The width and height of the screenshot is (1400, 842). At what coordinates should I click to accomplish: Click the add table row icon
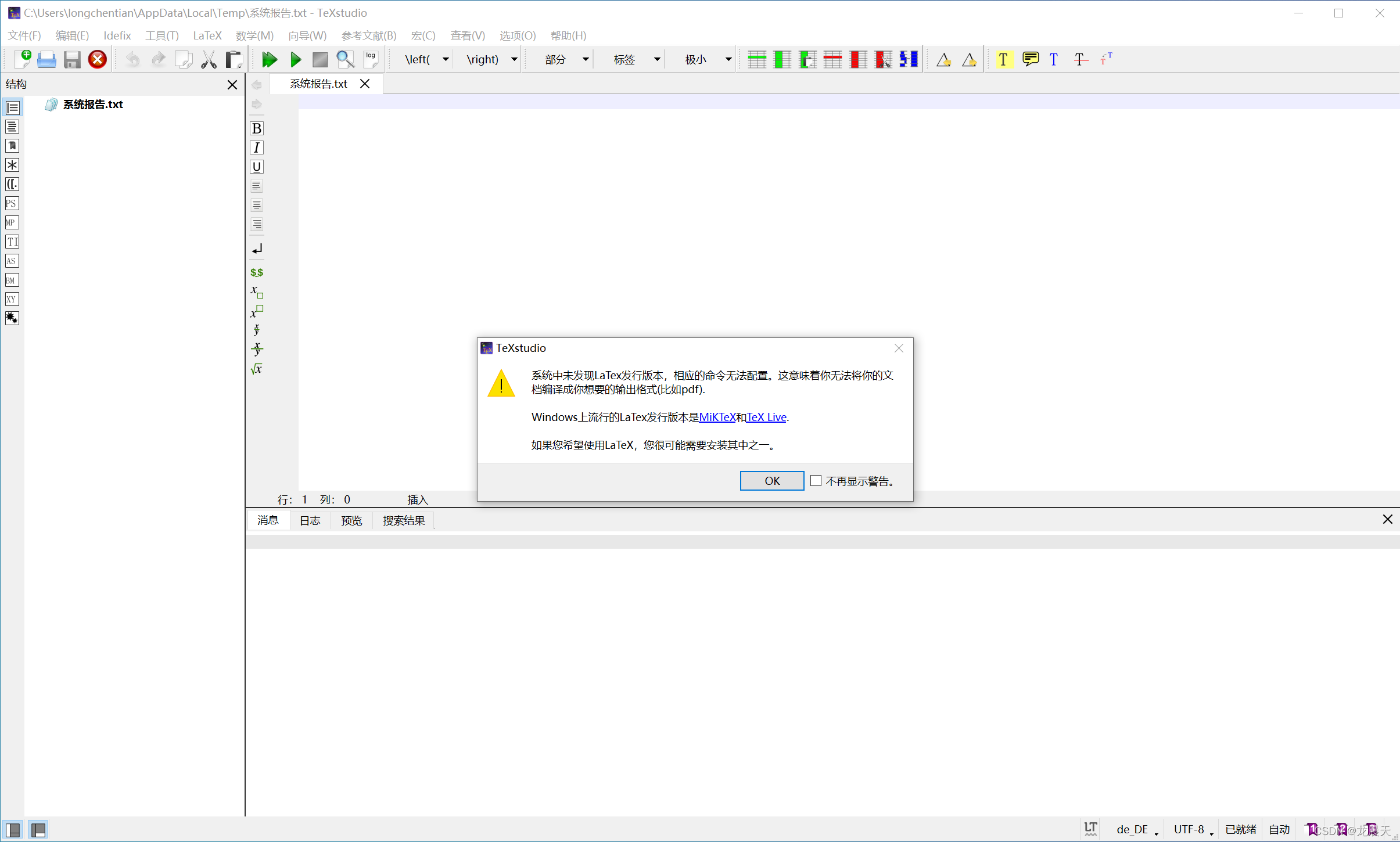click(x=757, y=59)
